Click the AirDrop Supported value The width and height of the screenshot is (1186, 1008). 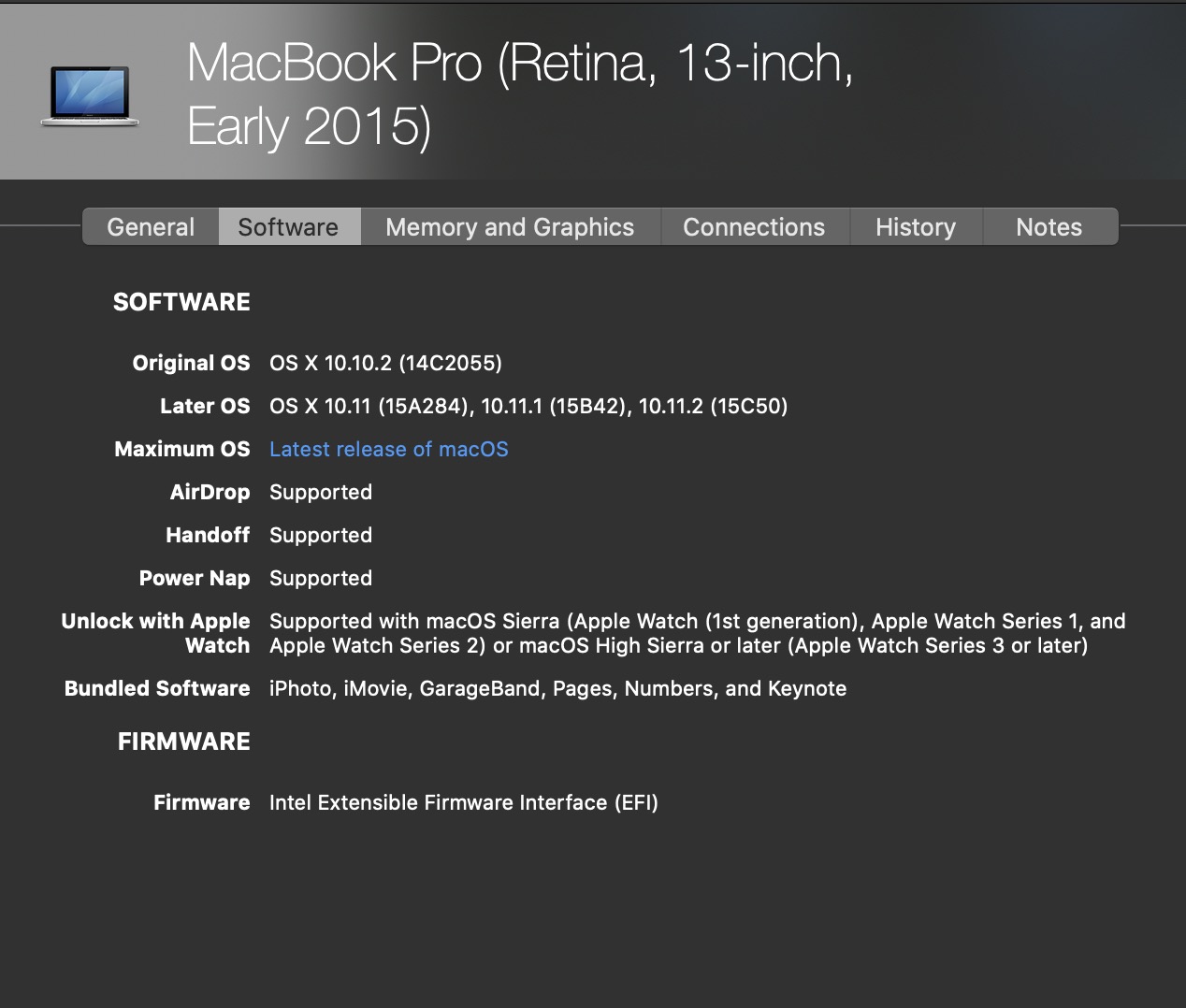(x=321, y=493)
